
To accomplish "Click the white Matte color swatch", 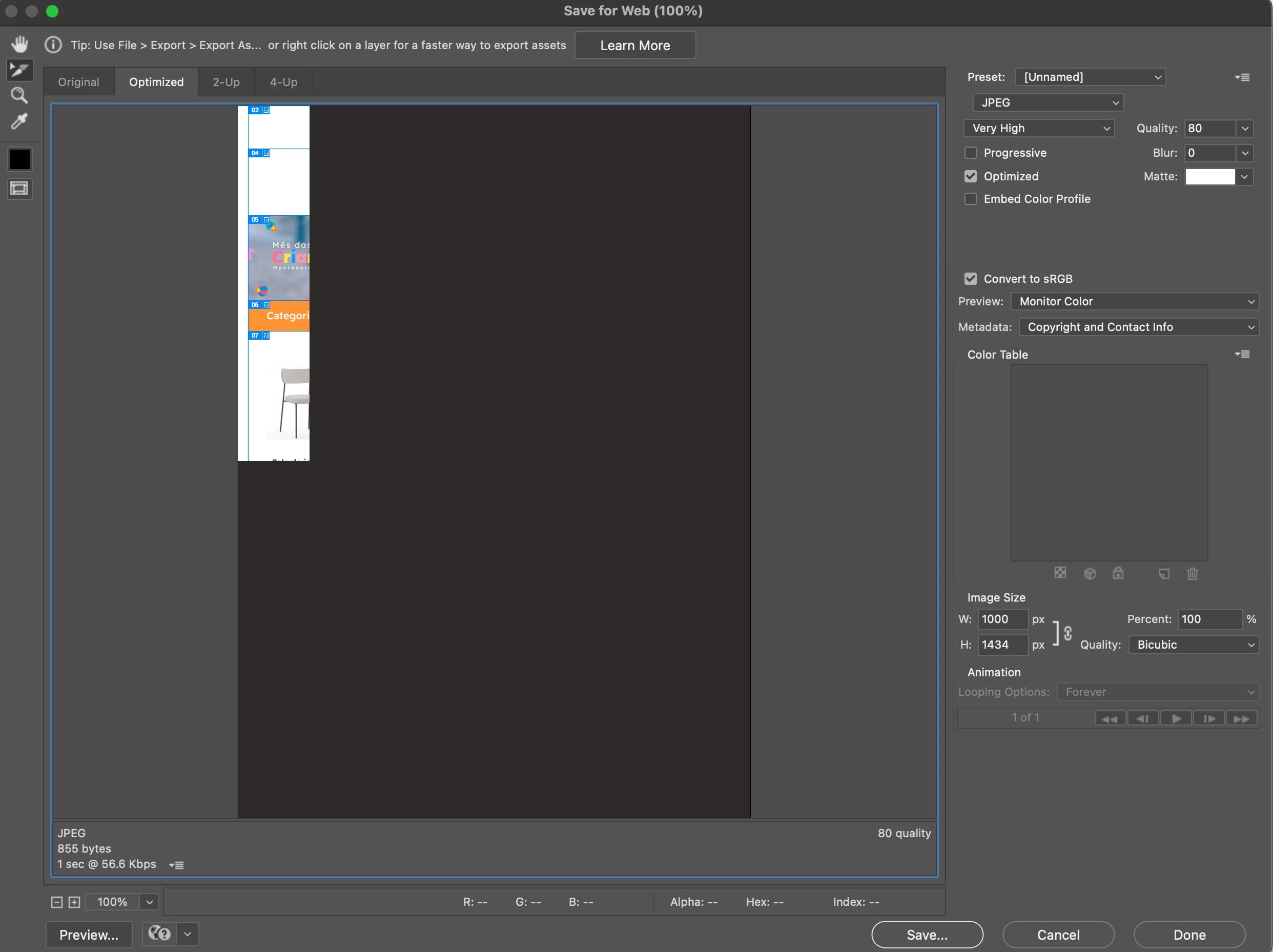I will click(1209, 177).
